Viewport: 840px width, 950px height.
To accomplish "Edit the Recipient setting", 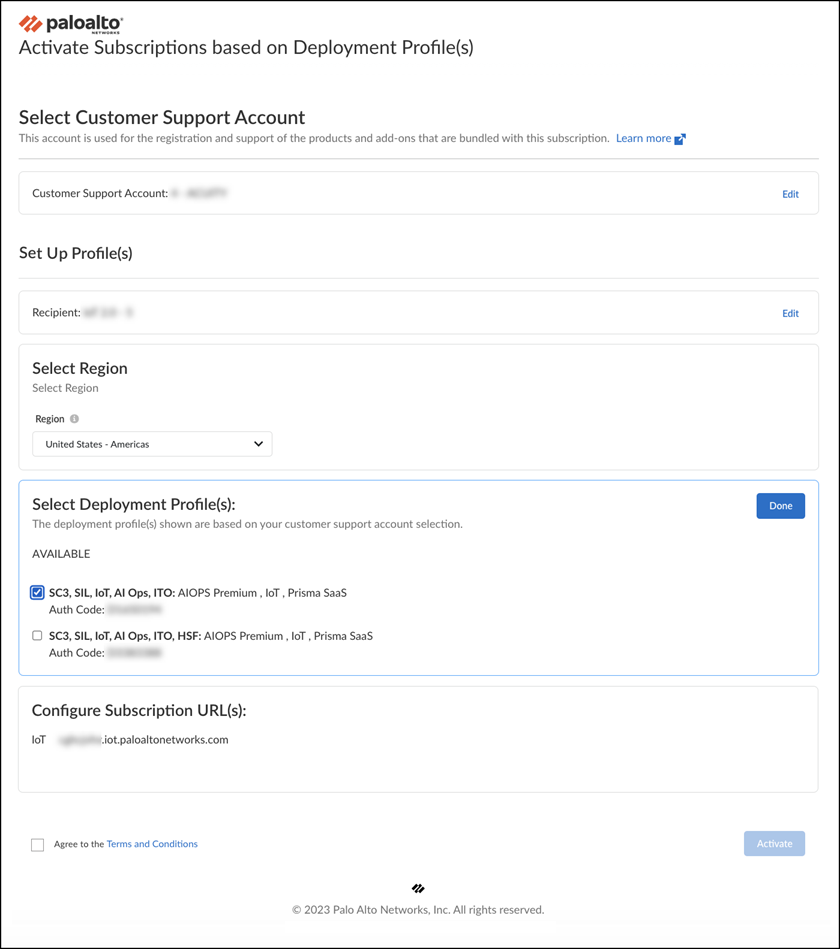I will (790, 313).
